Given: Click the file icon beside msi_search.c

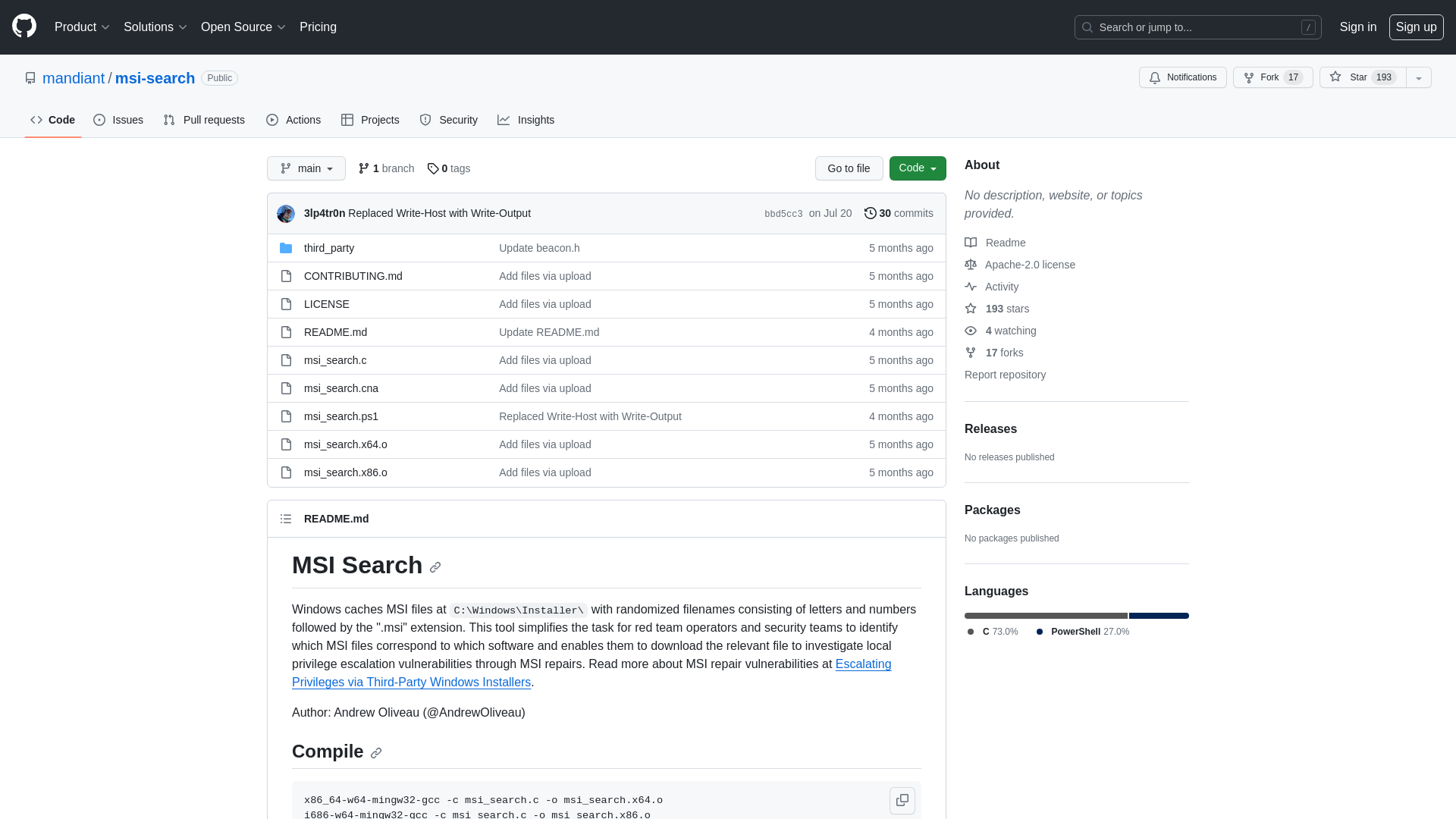Looking at the screenshot, I should [x=286, y=360].
